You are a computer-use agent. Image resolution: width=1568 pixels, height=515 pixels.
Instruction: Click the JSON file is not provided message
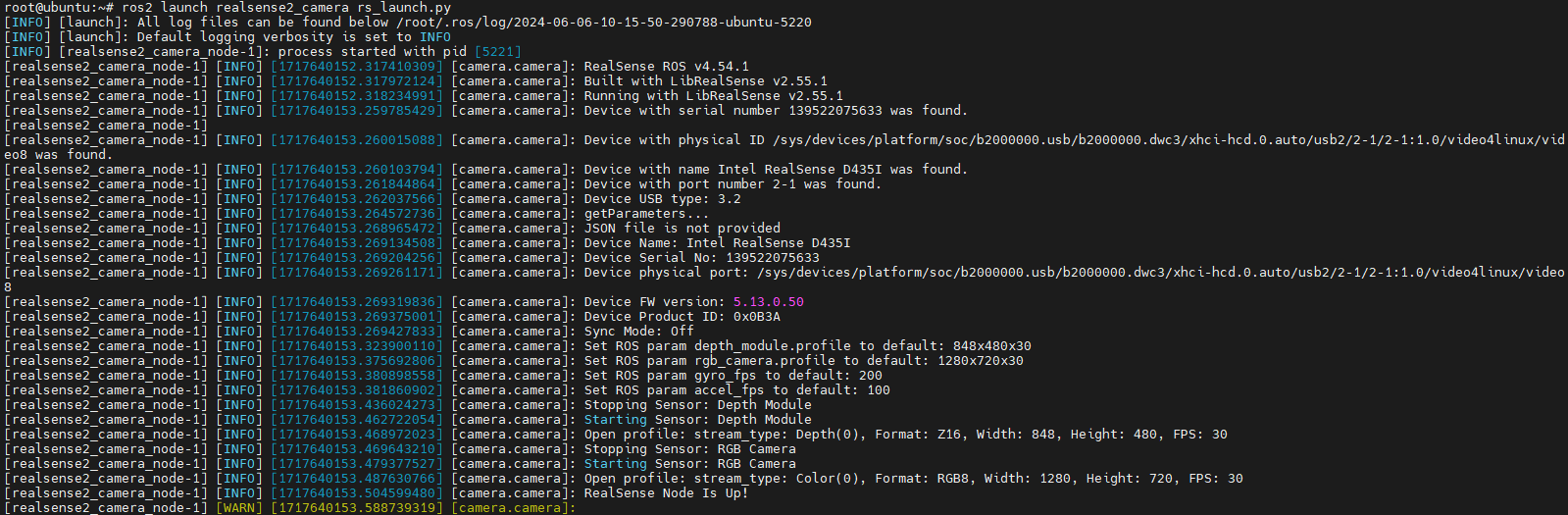682,228
